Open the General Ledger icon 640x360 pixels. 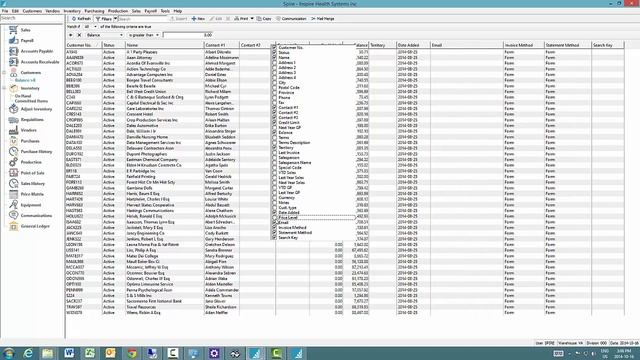13,226
